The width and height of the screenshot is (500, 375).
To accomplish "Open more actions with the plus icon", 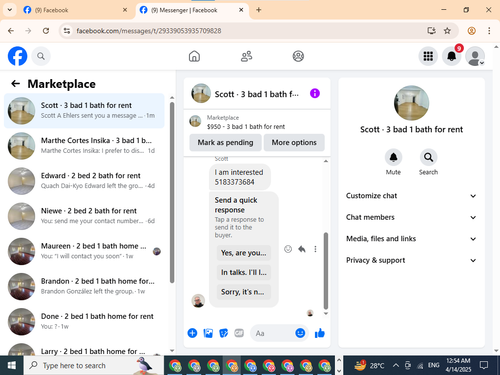I will pos(192,333).
